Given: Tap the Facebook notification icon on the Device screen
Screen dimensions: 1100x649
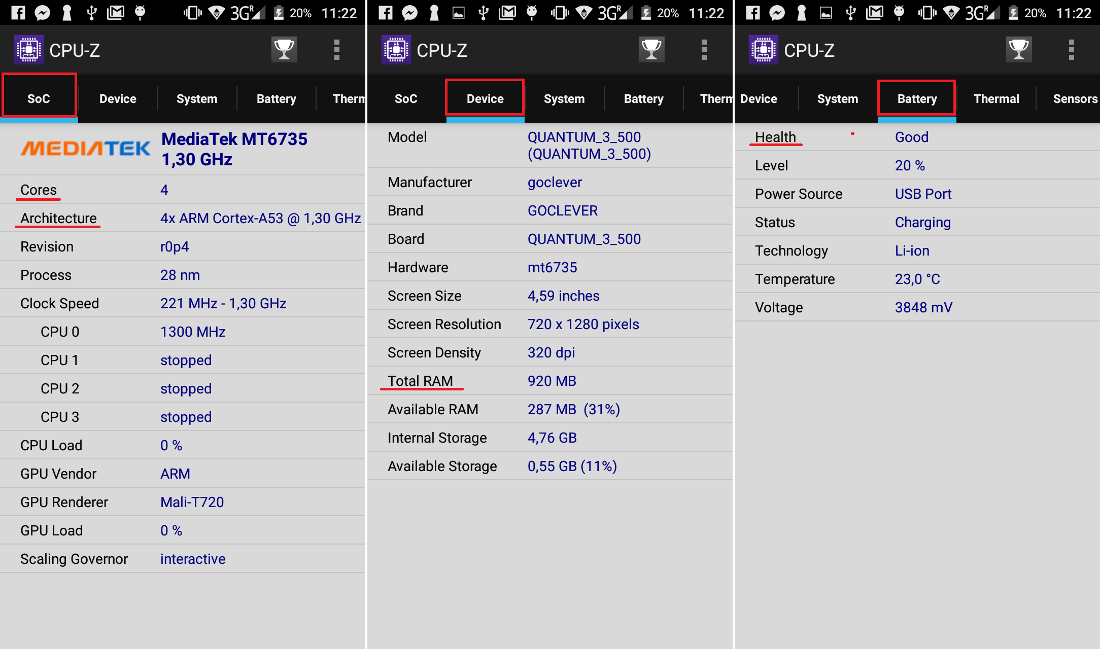Looking at the screenshot, I should coord(386,13).
